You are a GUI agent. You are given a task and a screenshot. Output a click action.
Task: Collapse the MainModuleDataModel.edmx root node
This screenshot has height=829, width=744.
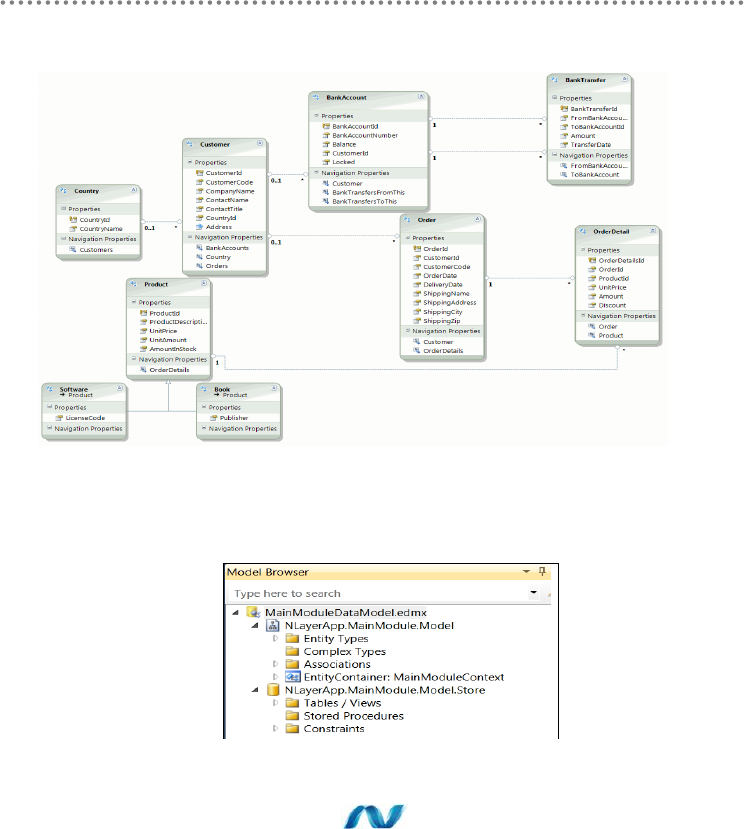pyautogui.click(x=236, y=613)
